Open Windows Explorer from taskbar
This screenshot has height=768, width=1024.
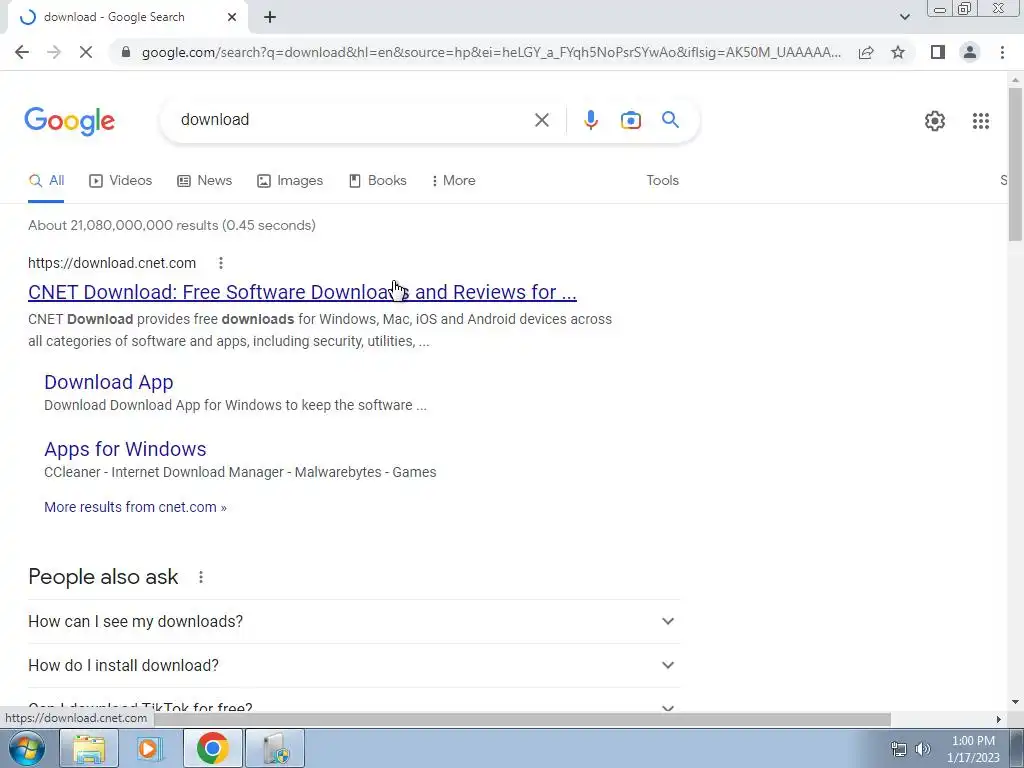point(89,748)
